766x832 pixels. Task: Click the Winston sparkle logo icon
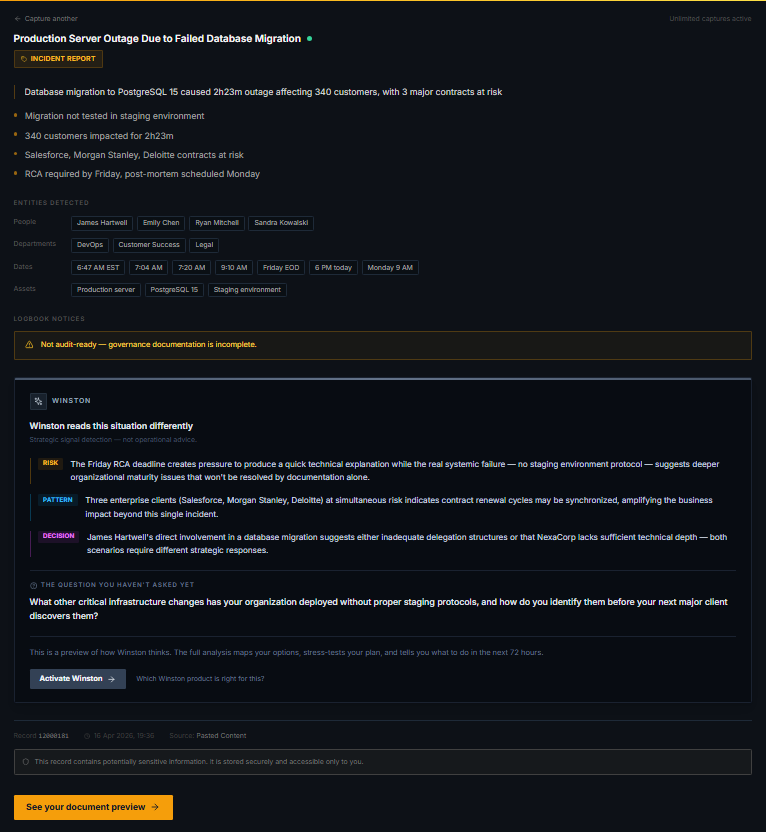pos(38,401)
